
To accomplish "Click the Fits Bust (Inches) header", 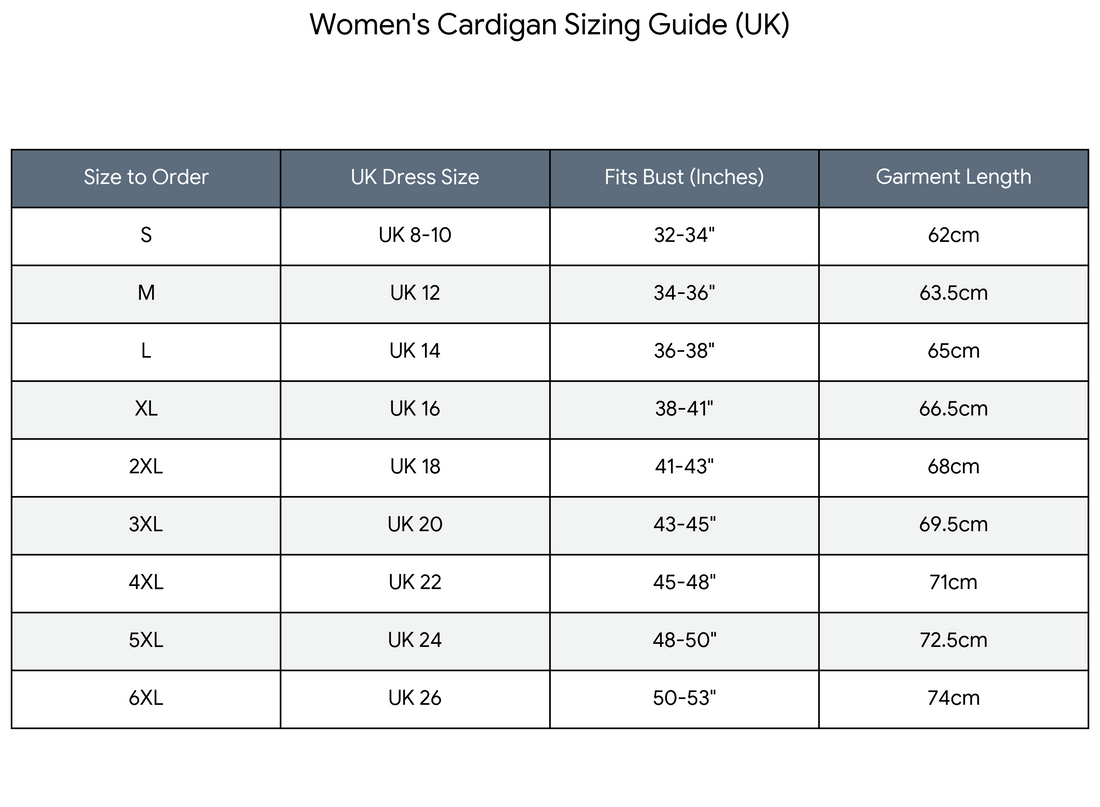I will pos(684,178).
